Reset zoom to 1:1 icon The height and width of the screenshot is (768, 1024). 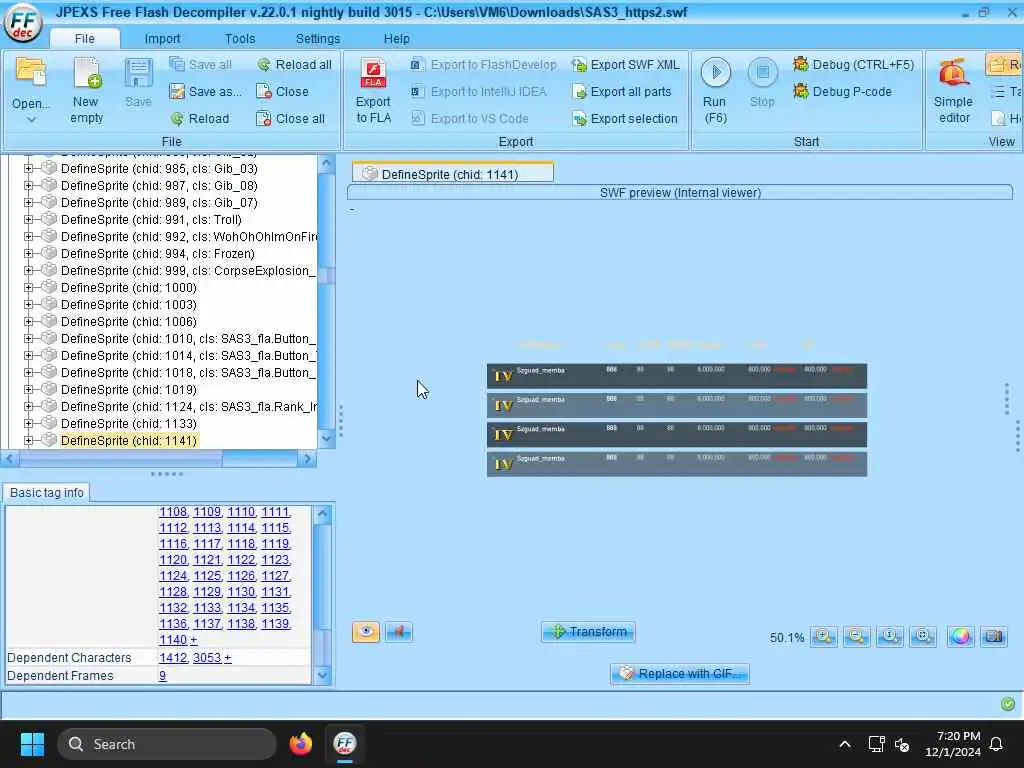point(889,637)
